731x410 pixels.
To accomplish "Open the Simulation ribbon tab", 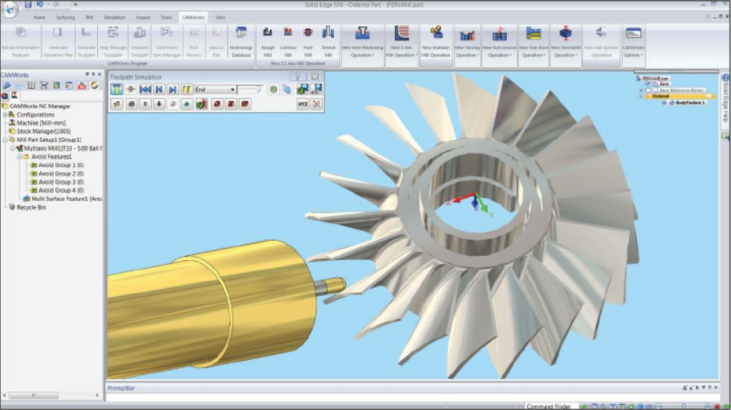I will click(114, 17).
